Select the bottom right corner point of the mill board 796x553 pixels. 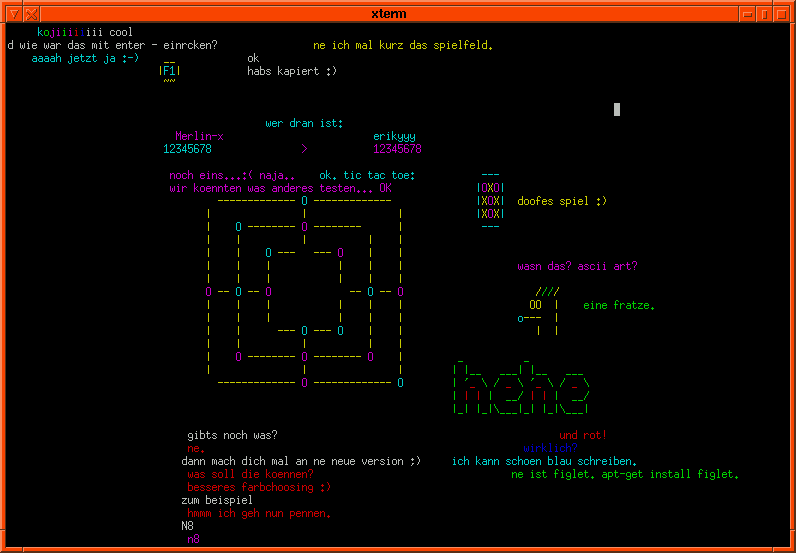[400, 382]
